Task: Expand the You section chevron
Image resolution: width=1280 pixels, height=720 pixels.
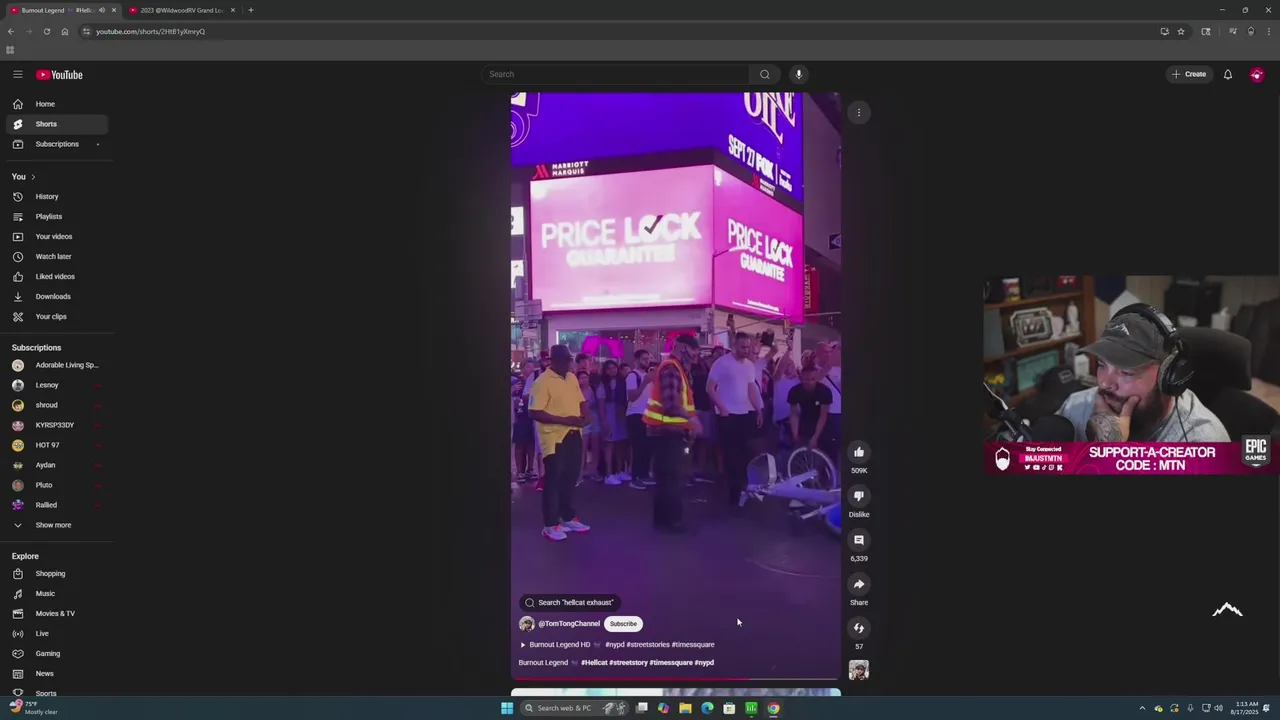Action: [33, 177]
